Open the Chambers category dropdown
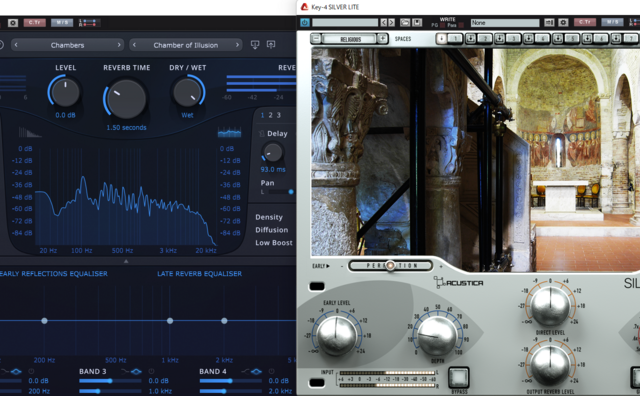Image resolution: width=640 pixels, height=396 pixels. (67, 45)
